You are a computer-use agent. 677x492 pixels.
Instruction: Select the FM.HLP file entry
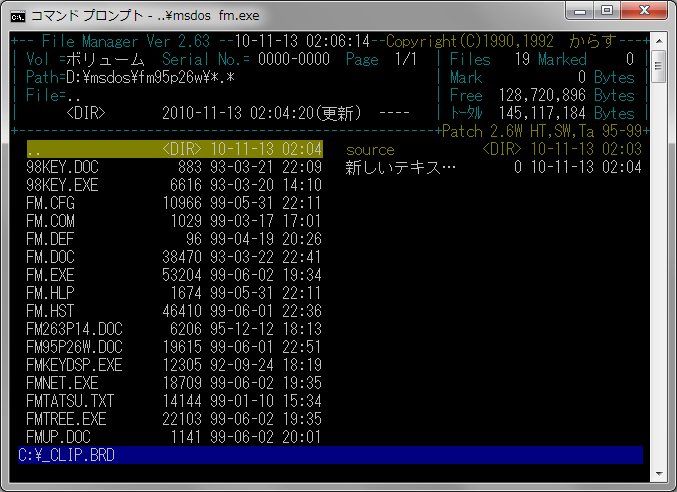[174, 293]
